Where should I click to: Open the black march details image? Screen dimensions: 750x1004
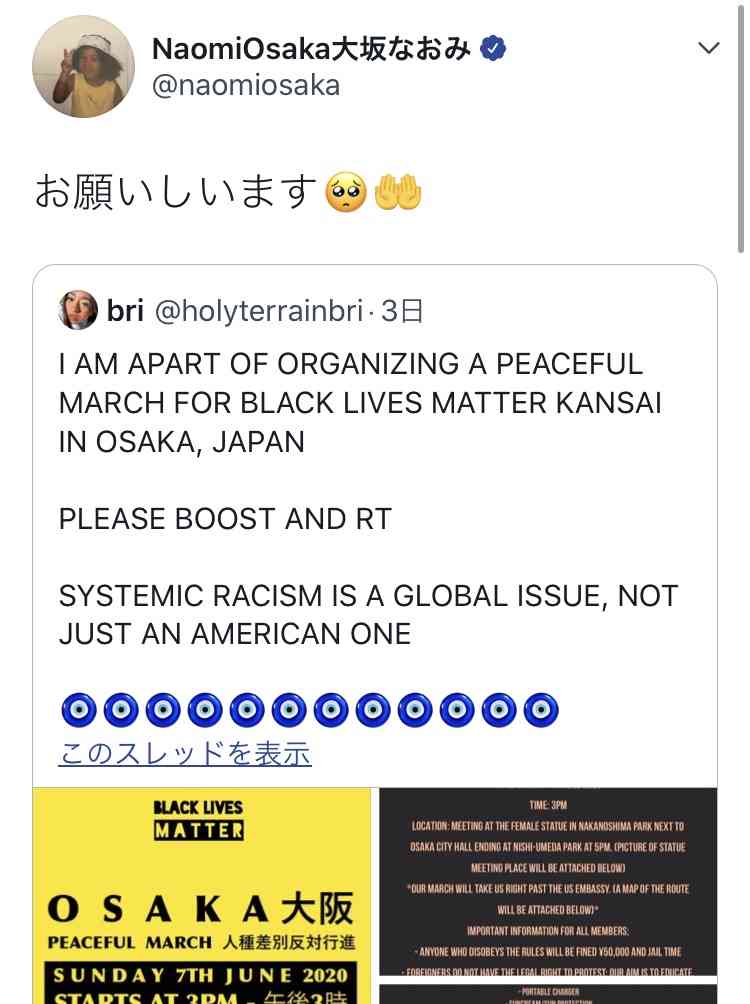coord(548,880)
